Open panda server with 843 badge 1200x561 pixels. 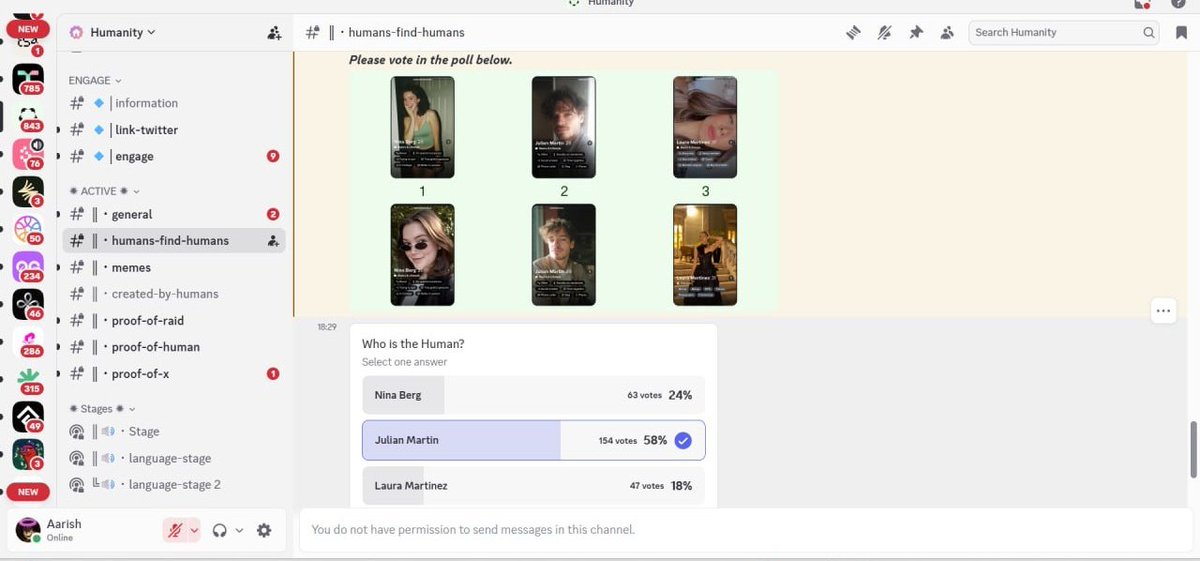(x=28, y=116)
